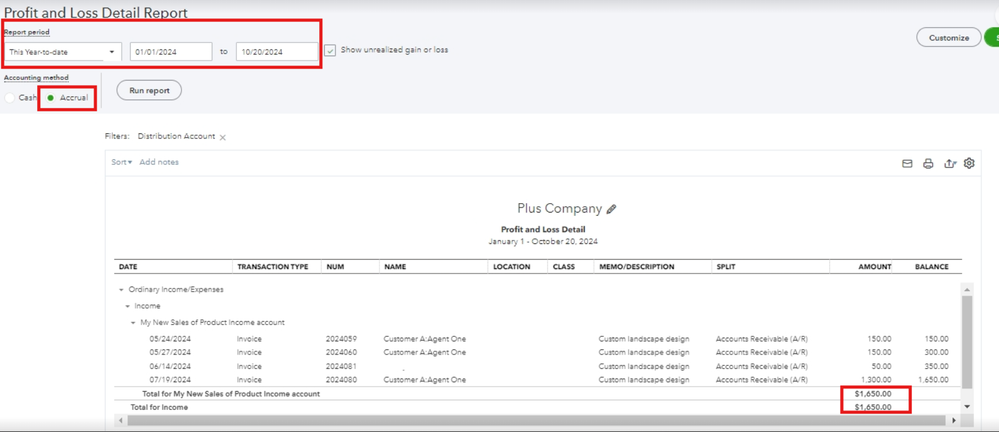
Task: Select Accrual accounting method
Action: pyautogui.click(x=51, y=98)
